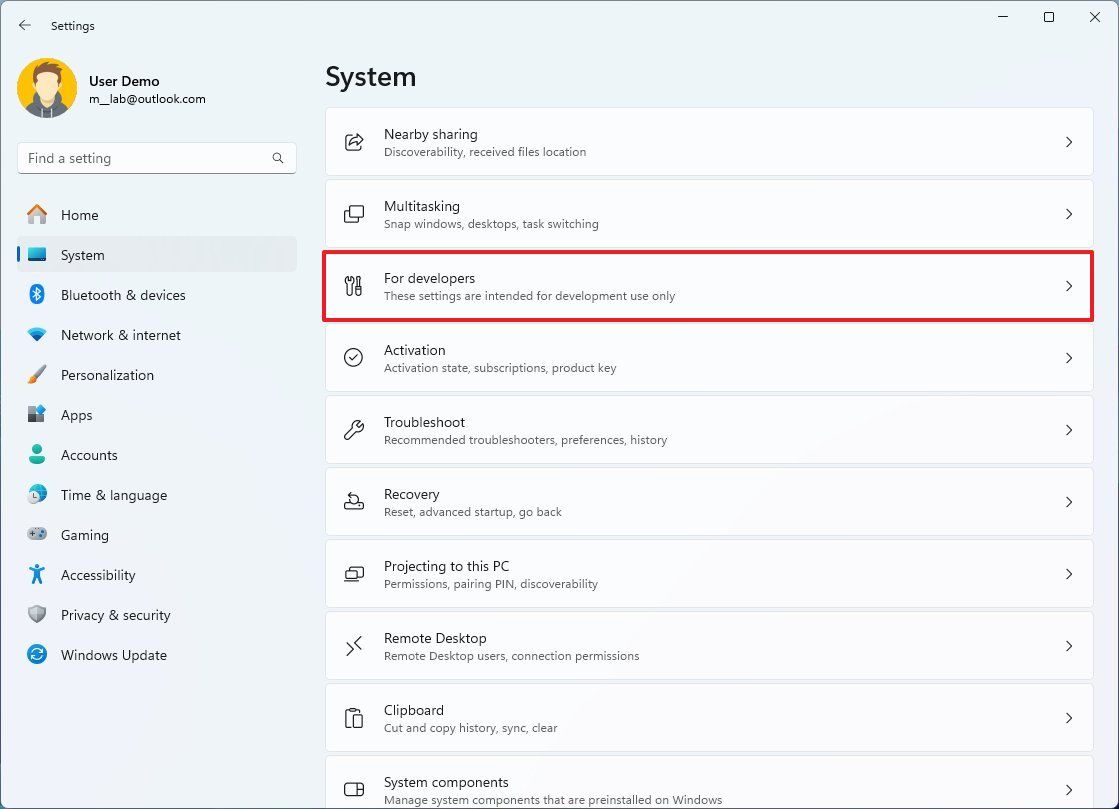
Task: Open Bluetooth & devices in sidebar
Action: pos(123,295)
